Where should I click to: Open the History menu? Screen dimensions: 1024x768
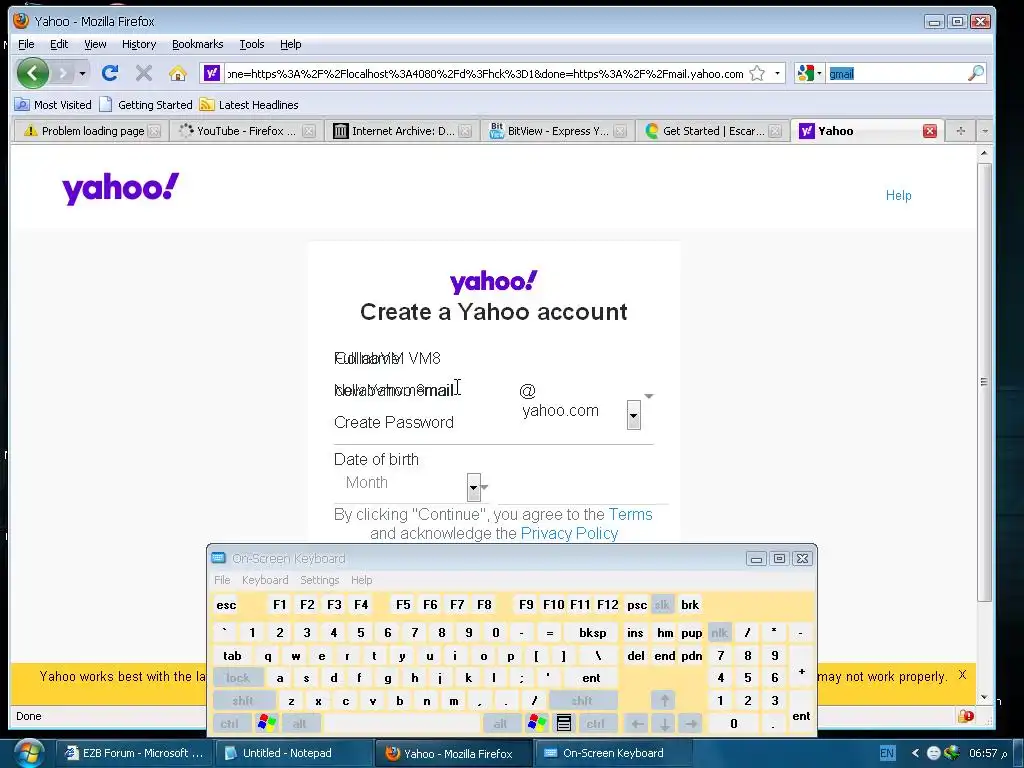(x=139, y=44)
